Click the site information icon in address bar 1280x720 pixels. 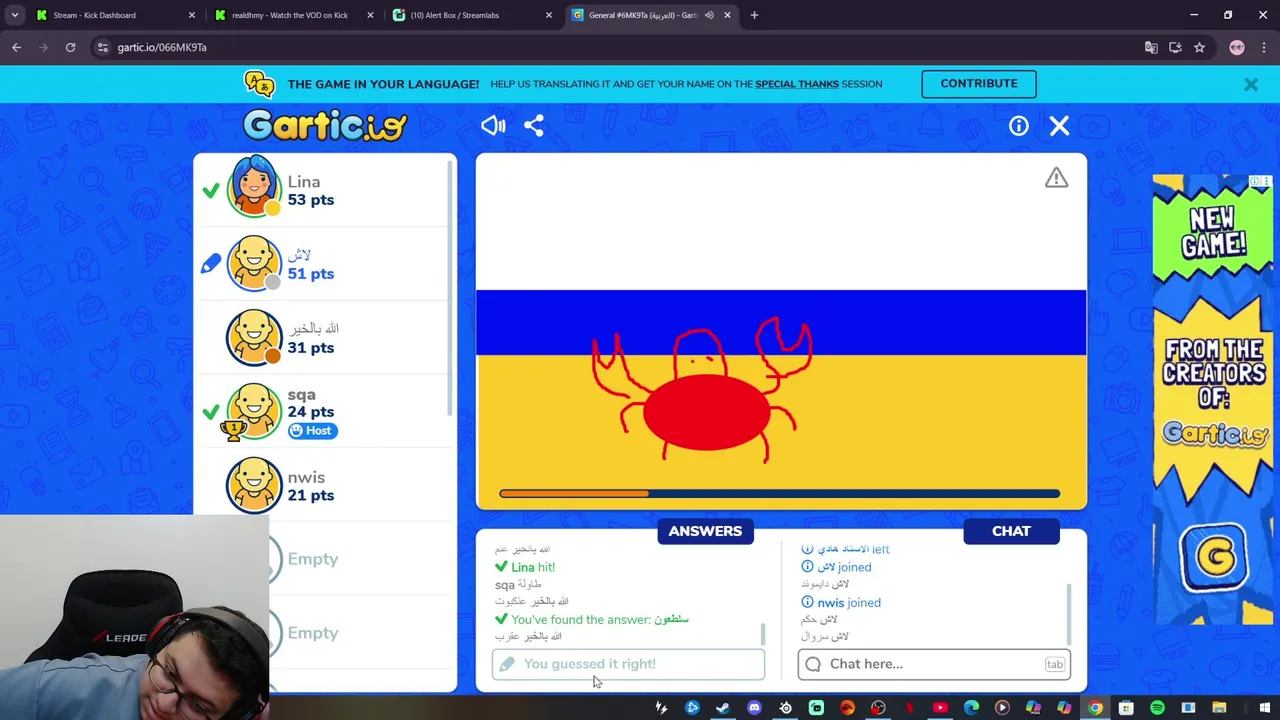coord(102,47)
